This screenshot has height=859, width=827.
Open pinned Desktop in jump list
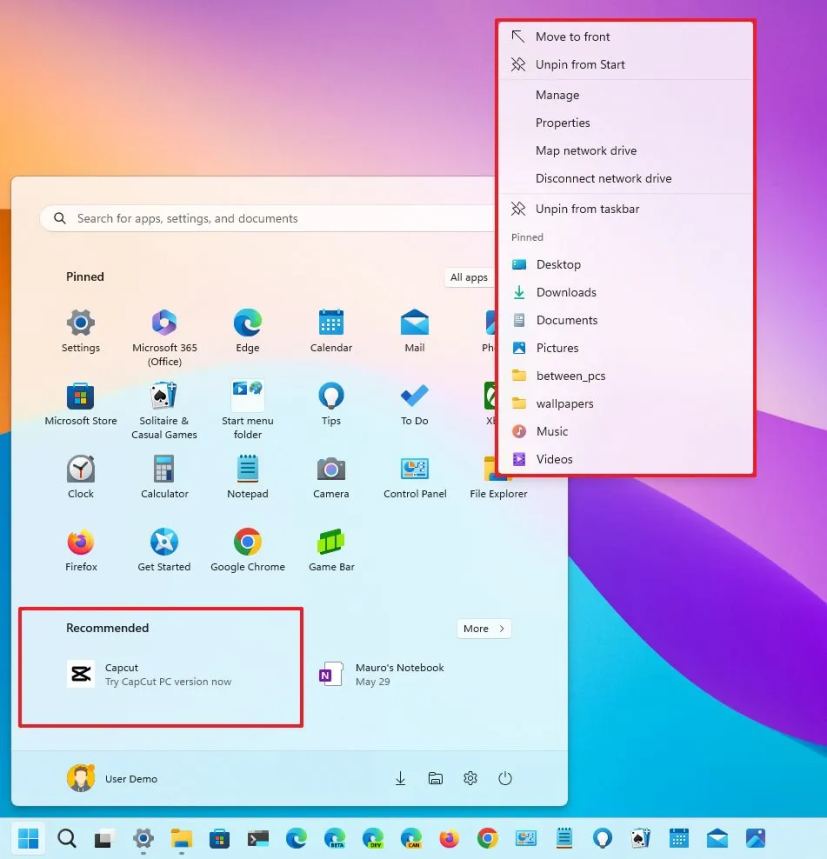625,265
